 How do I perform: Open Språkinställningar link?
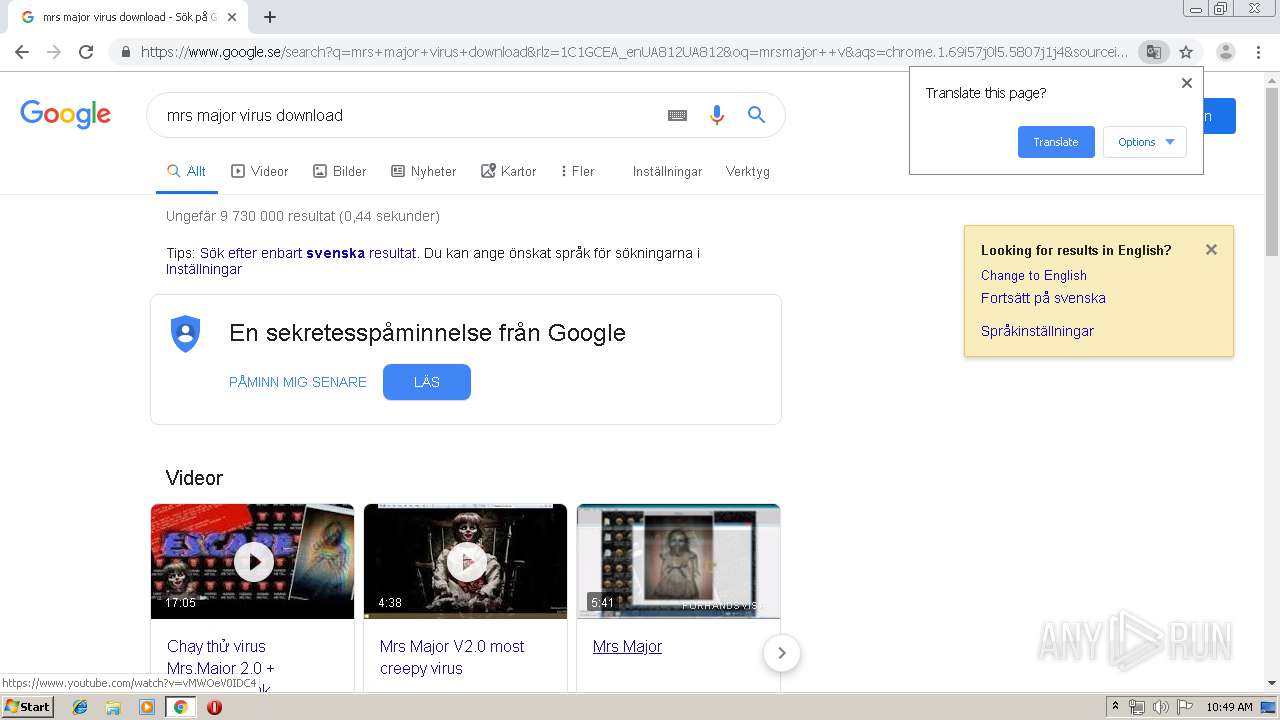[x=1037, y=331]
